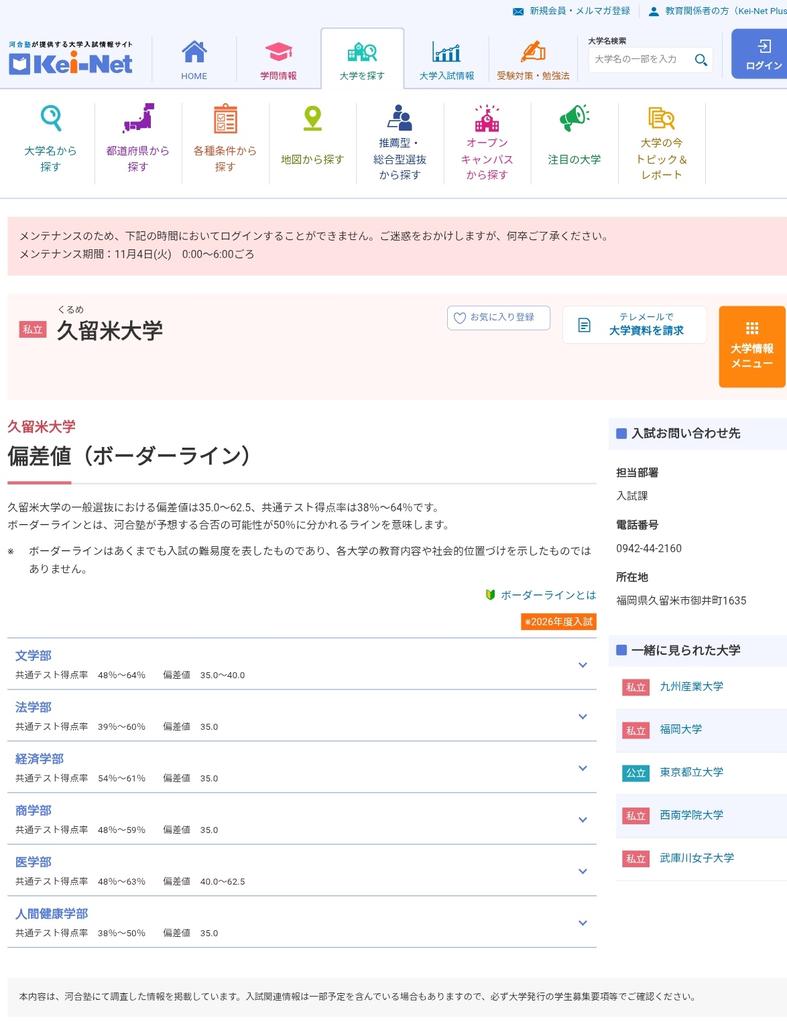Expand the 経済学部 row chevron
The image size is (787, 1024).
tap(583, 768)
